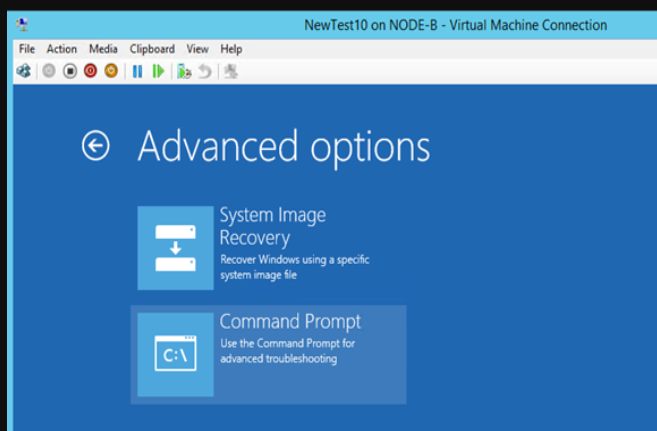657x431 pixels.
Task: Select the System Image Recovery tile icon
Action: click(x=176, y=248)
